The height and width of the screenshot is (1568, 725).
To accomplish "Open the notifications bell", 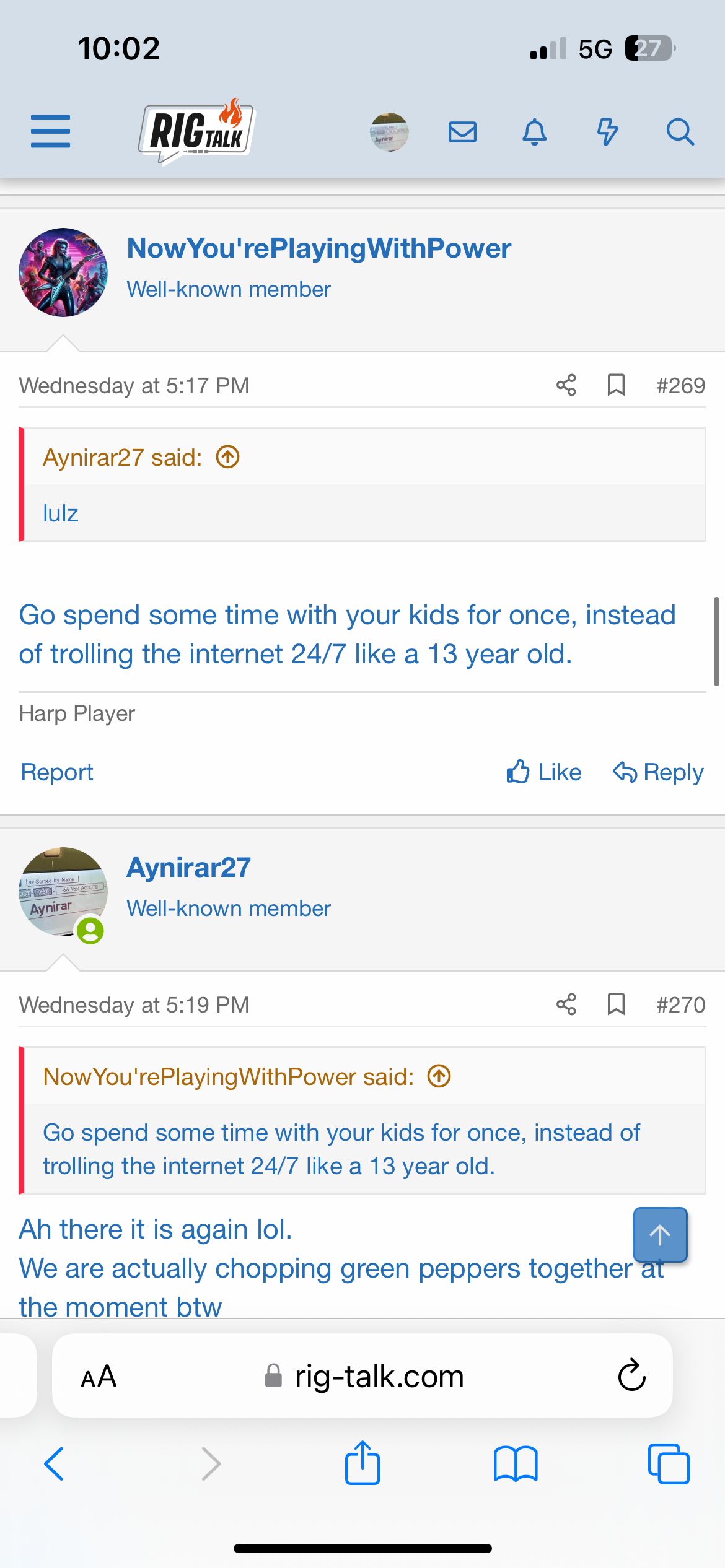I will (x=534, y=132).
